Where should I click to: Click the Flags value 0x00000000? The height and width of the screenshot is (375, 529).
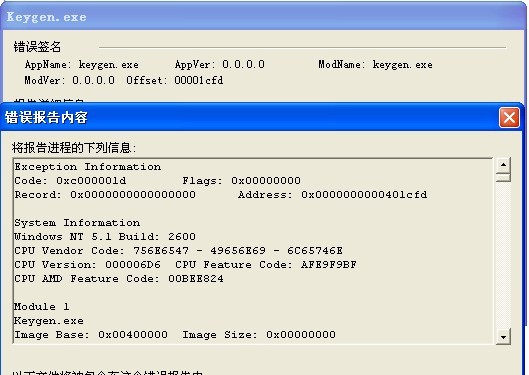point(266,181)
